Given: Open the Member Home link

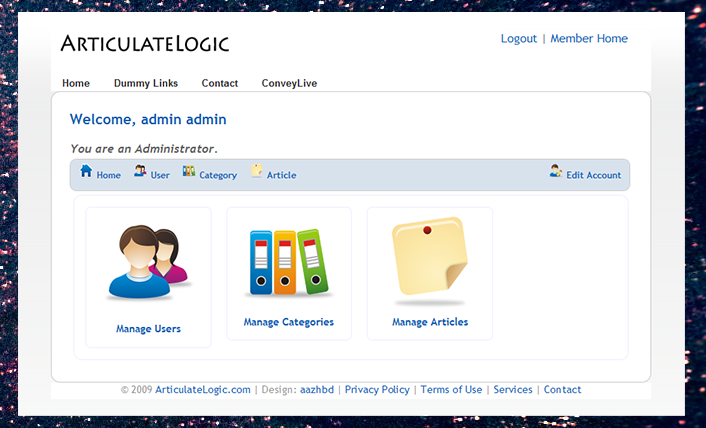Looking at the screenshot, I should click(589, 39).
